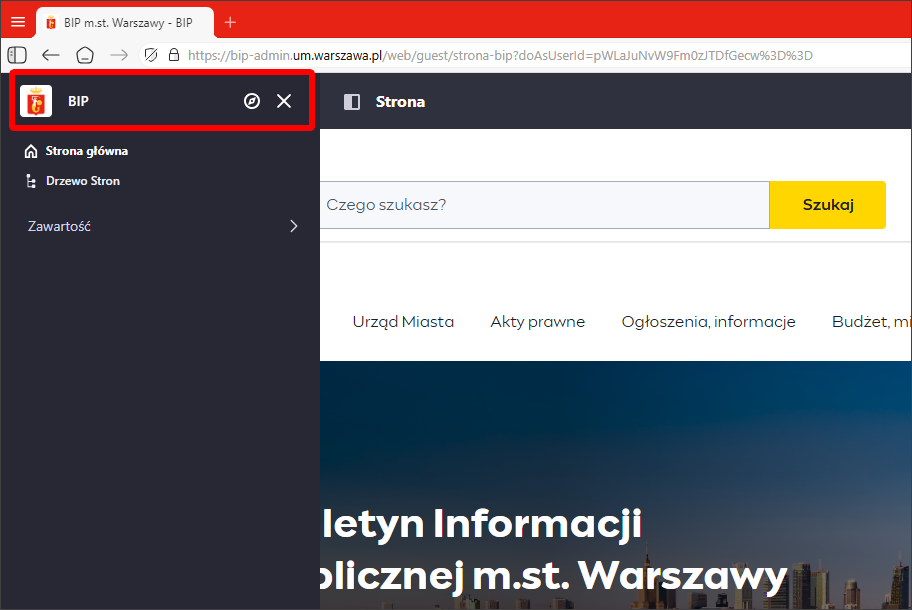Click the browser home icon
The image size is (912, 610).
coord(85,55)
